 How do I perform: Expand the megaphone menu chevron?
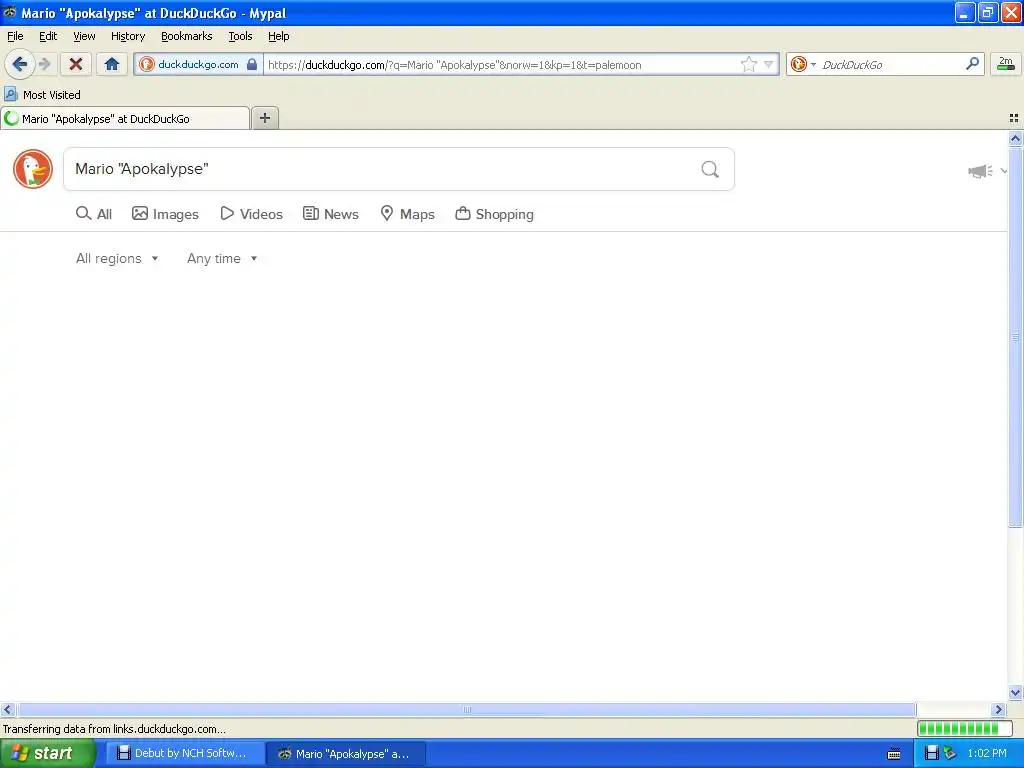(x=1004, y=171)
